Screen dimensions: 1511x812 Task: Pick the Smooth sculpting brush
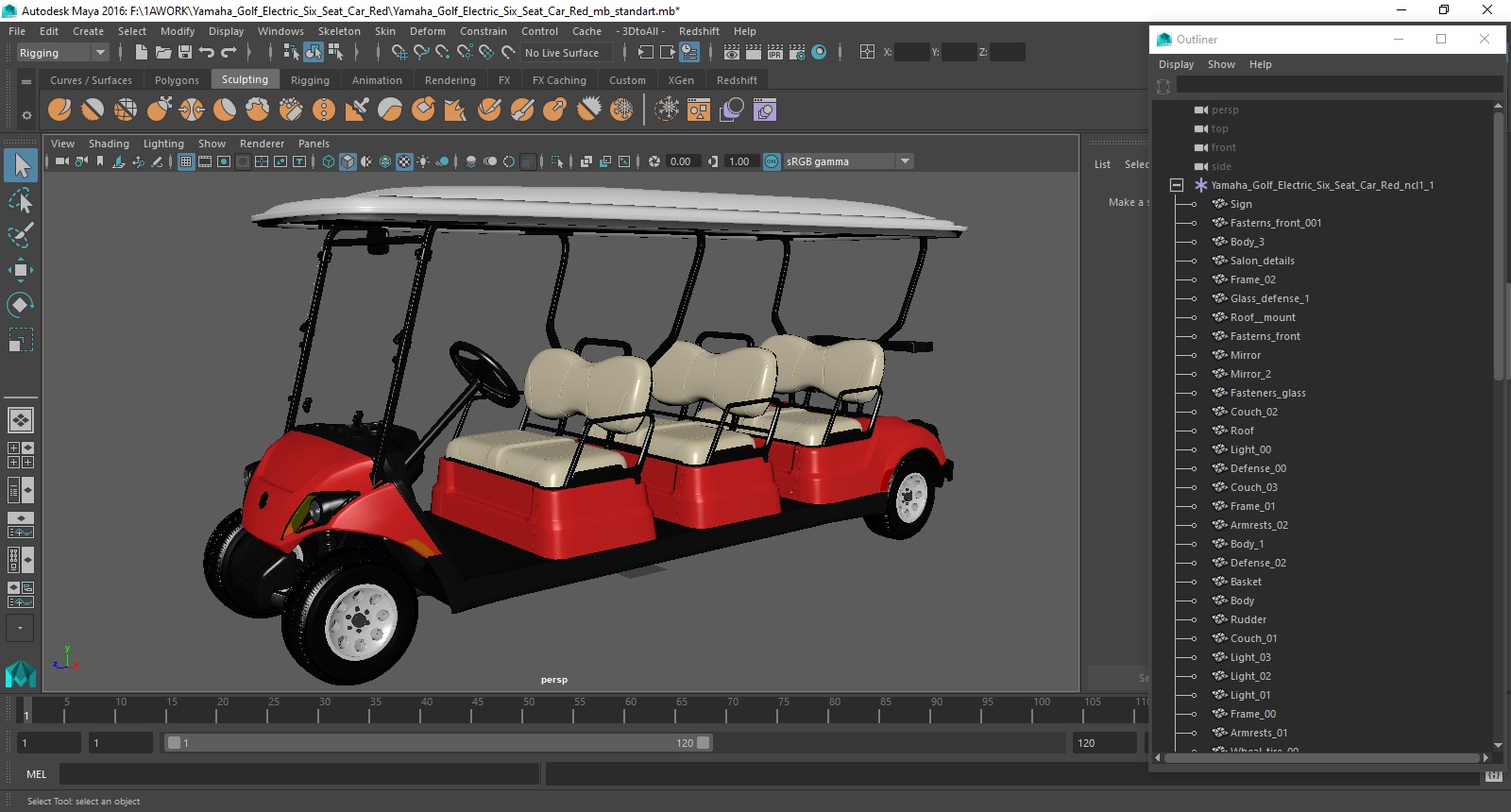93,110
